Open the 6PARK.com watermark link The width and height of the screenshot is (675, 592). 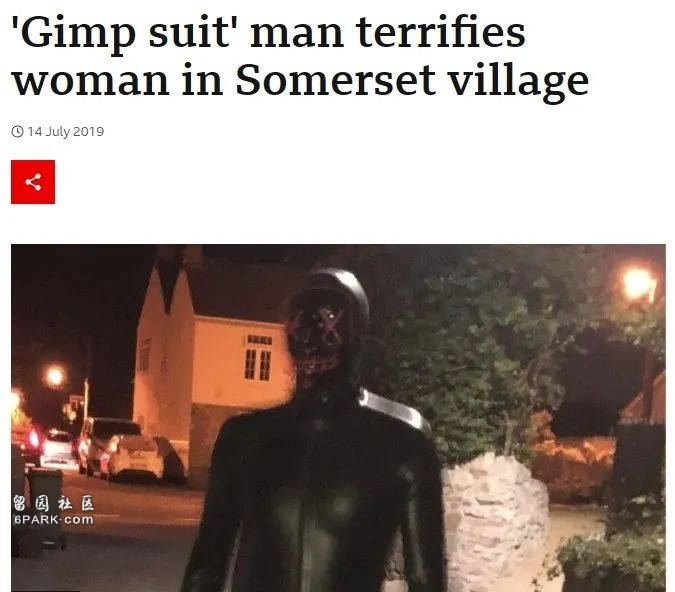(53, 519)
